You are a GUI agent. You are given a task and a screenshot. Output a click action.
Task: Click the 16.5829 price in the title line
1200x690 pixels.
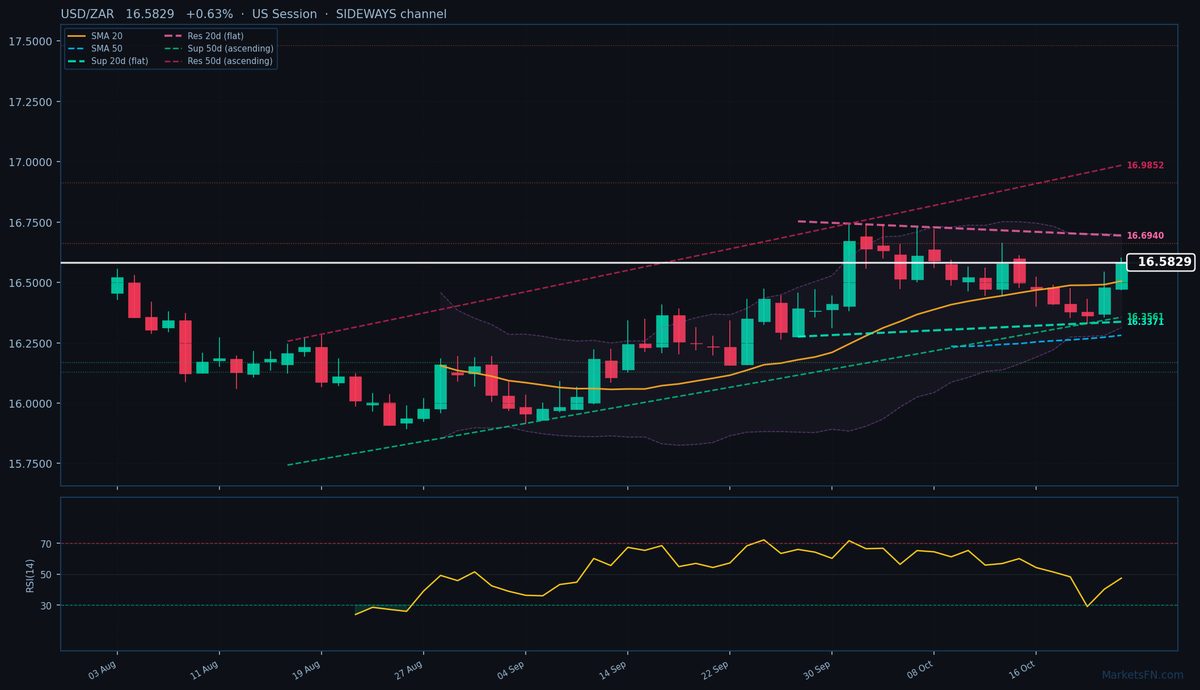coord(149,14)
